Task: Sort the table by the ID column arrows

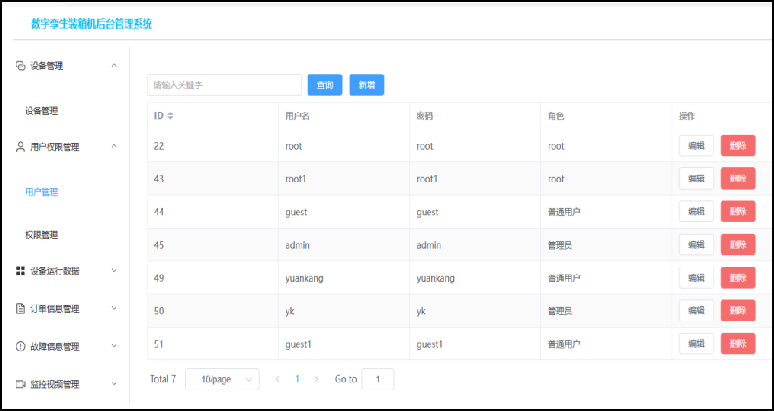Action: 170,116
